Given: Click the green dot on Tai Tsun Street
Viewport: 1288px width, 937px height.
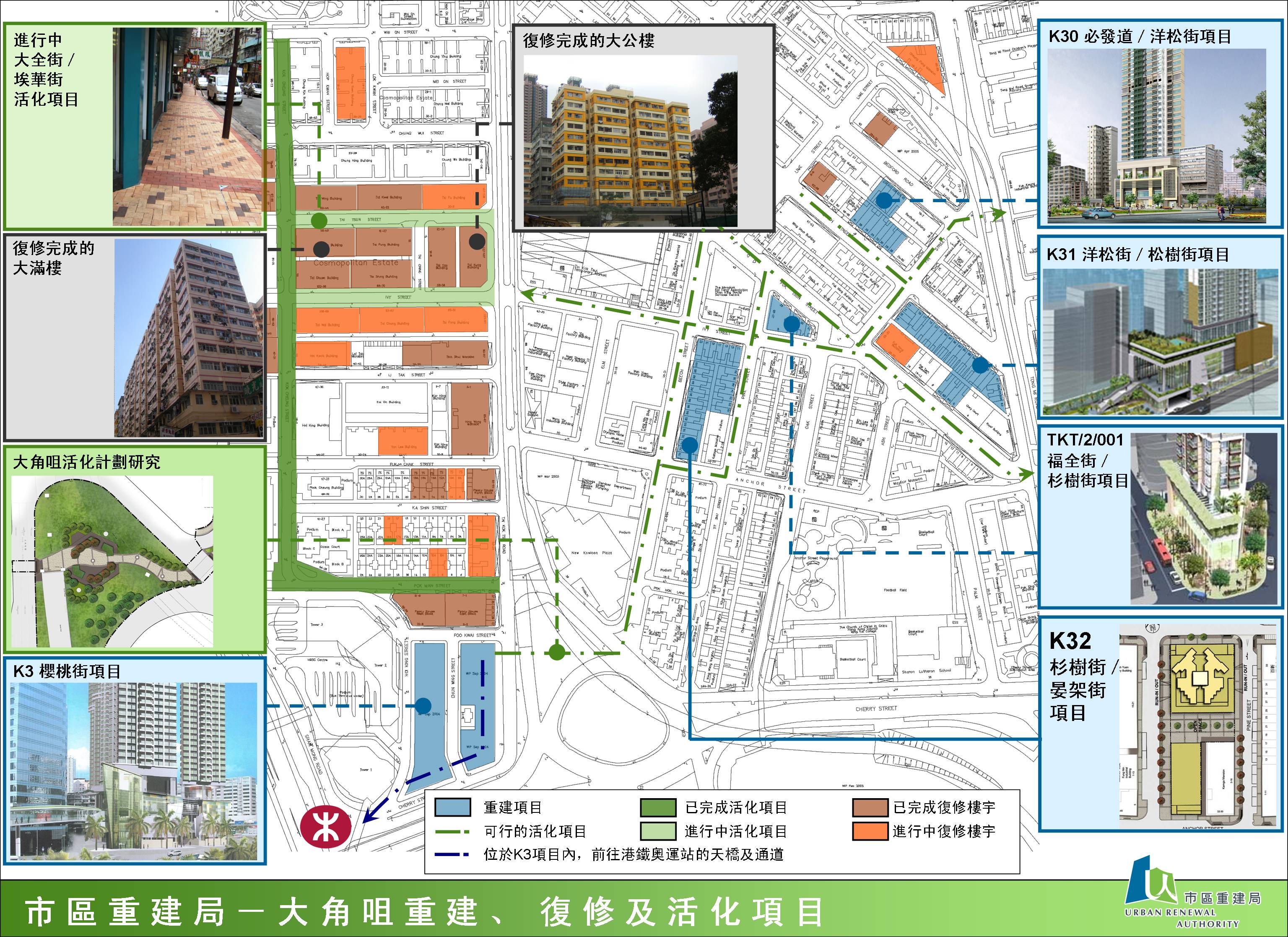Looking at the screenshot, I should pos(319,221).
